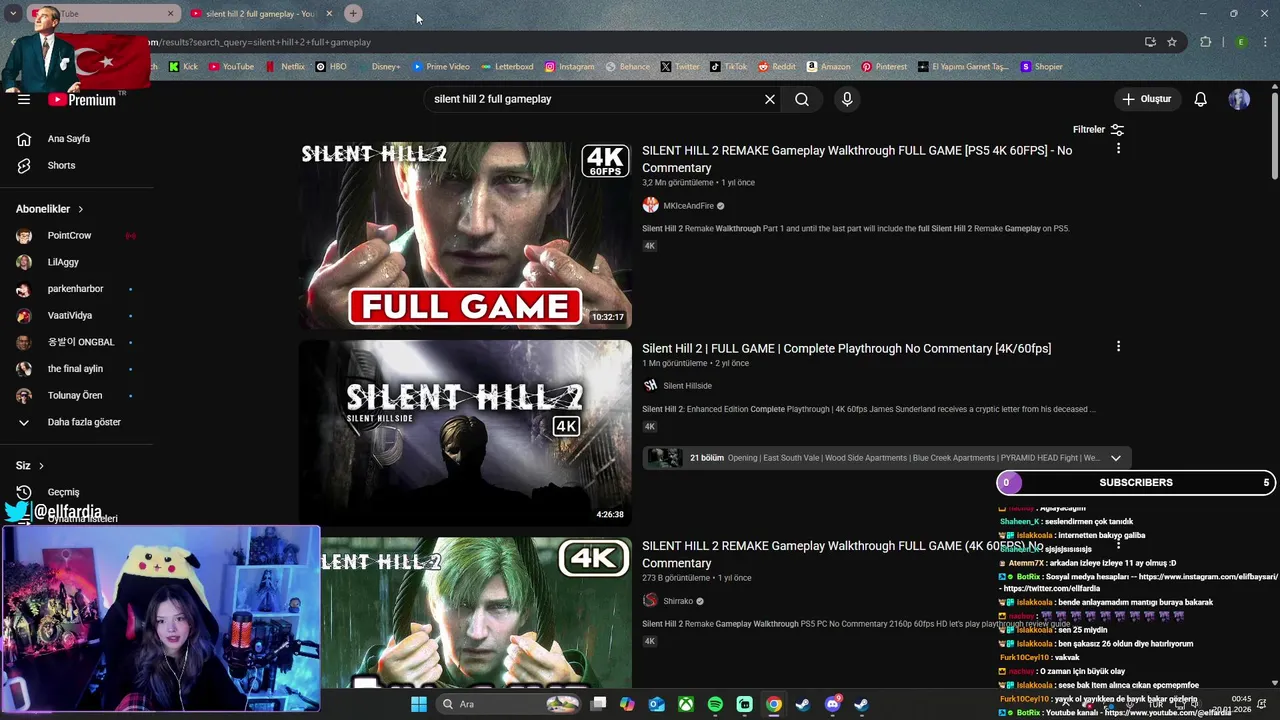The width and height of the screenshot is (1280, 720).
Task: Close the silent hill 2 full gameplay tab
Action: click(329, 13)
